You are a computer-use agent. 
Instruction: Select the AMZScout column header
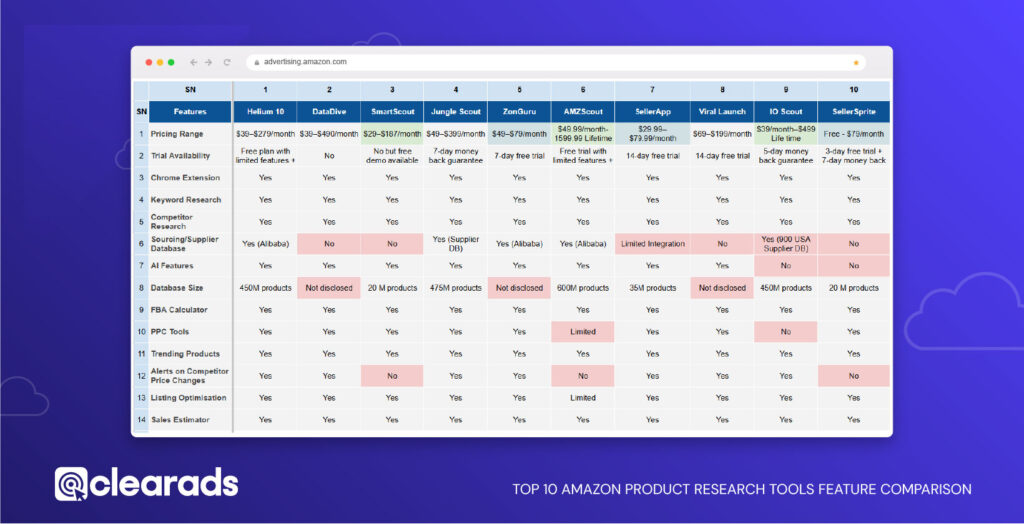pos(583,112)
